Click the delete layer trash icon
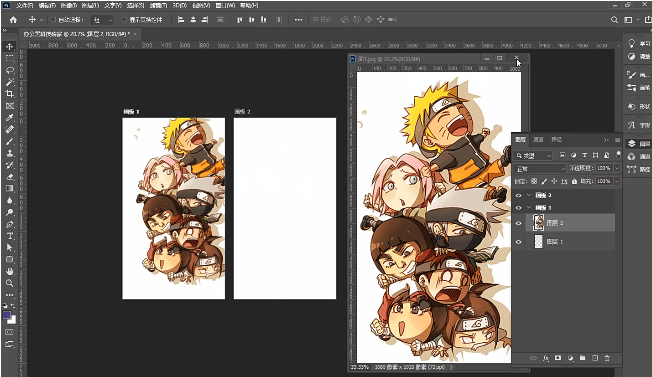This screenshot has height=377, width=652. coord(607,358)
